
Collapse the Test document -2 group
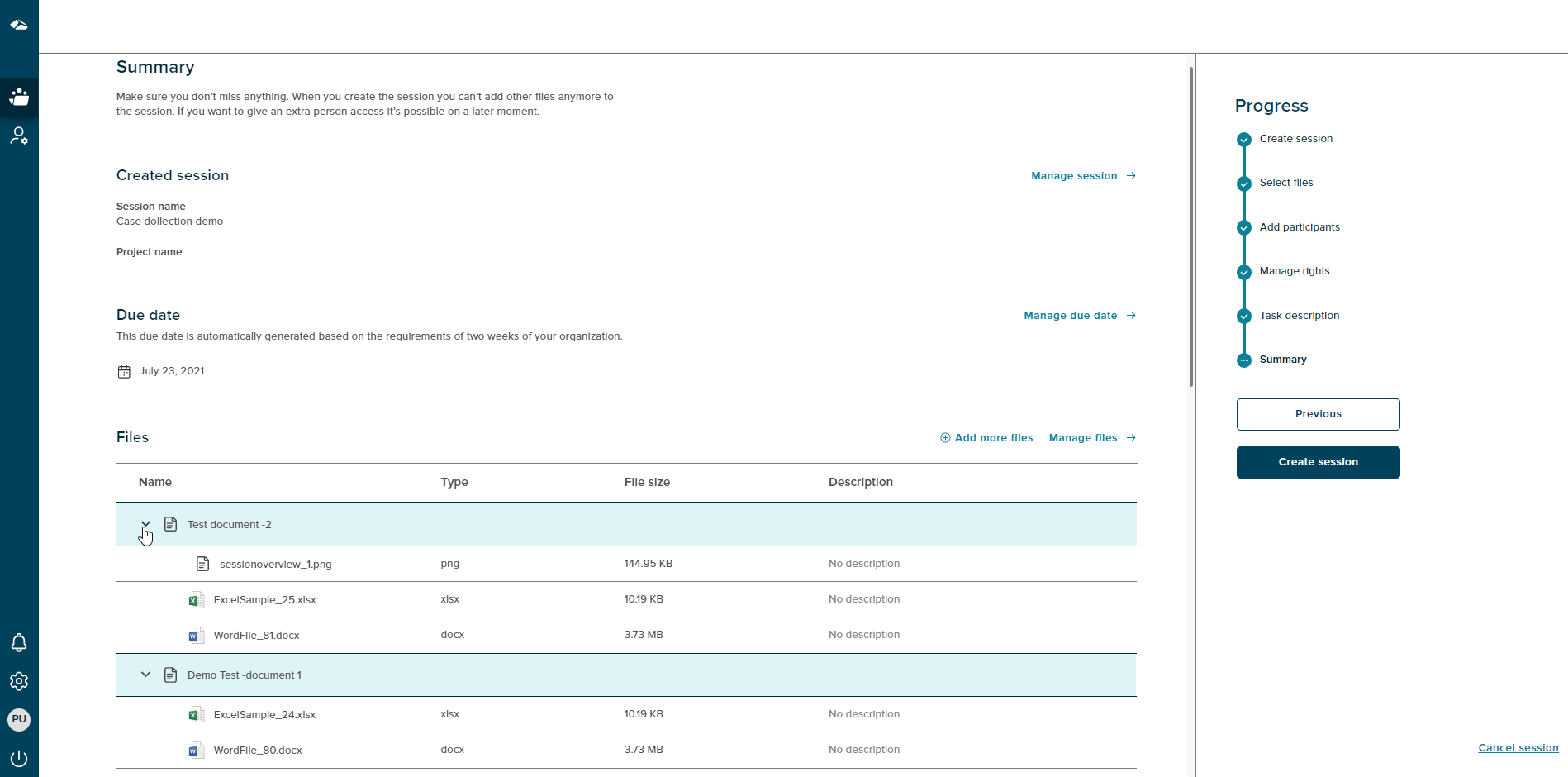(x=145, y=524)
